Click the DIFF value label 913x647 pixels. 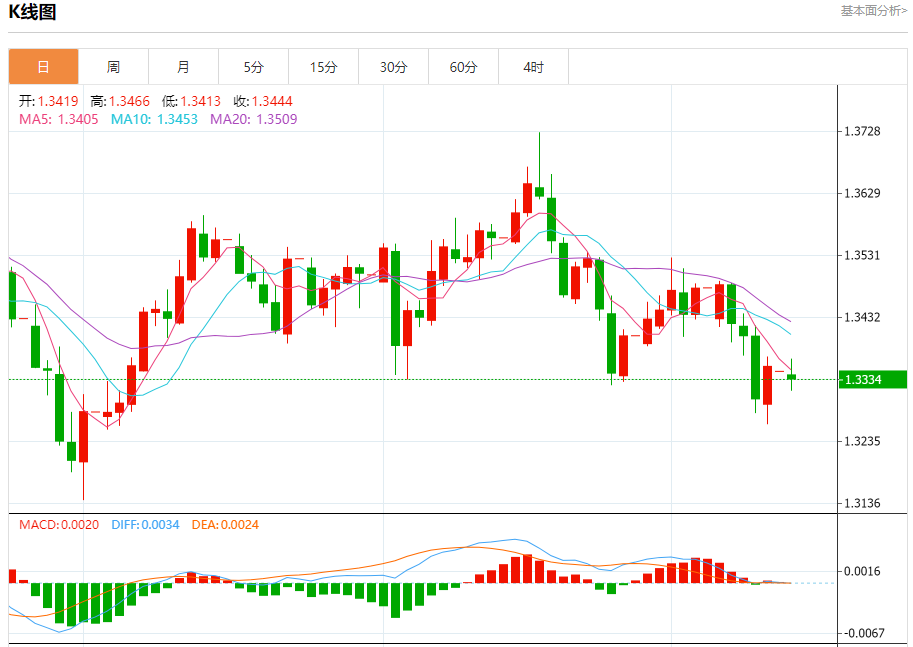[145, 525]
